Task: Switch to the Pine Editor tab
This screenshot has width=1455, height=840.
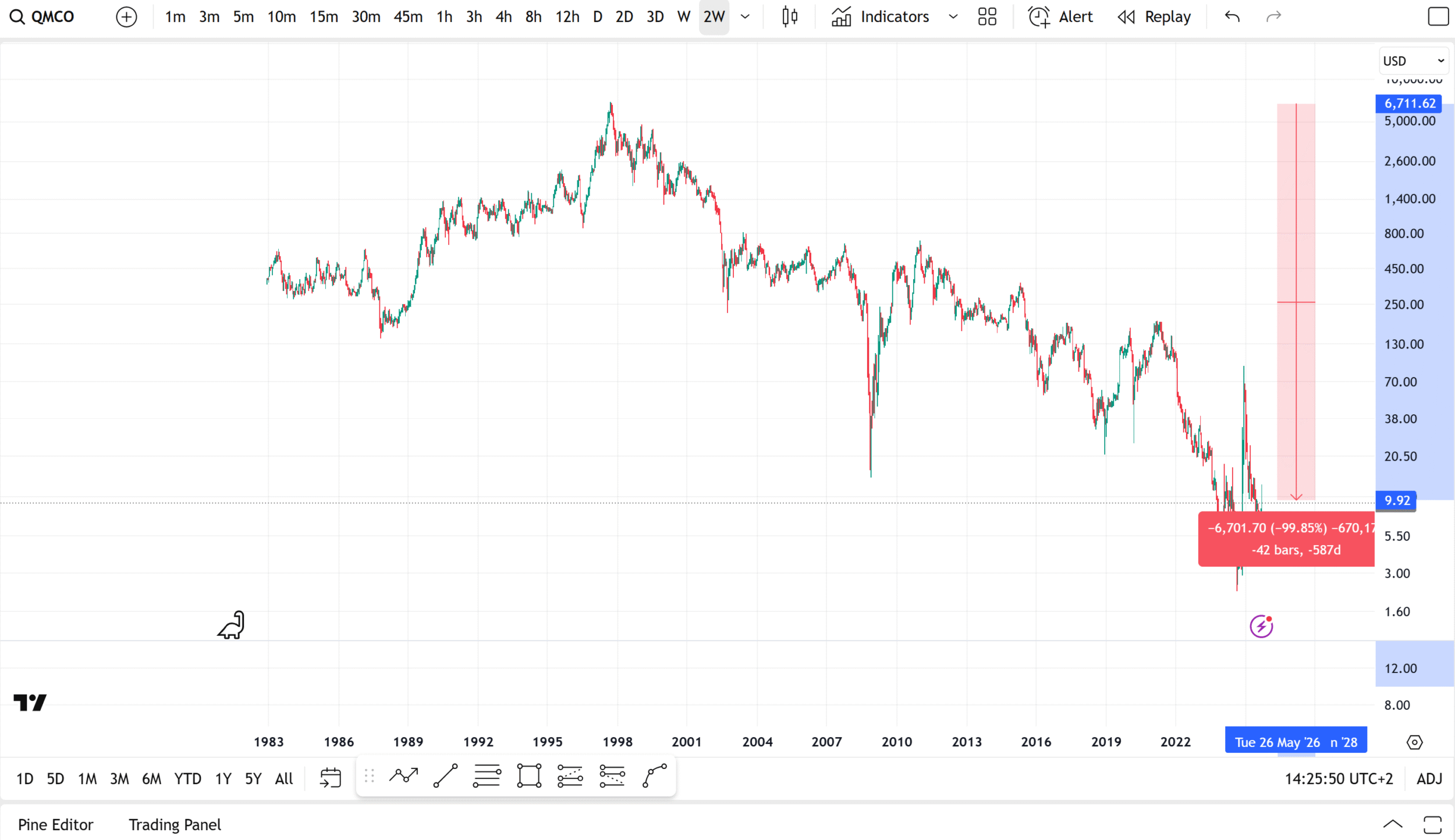Action: point(55,824)
